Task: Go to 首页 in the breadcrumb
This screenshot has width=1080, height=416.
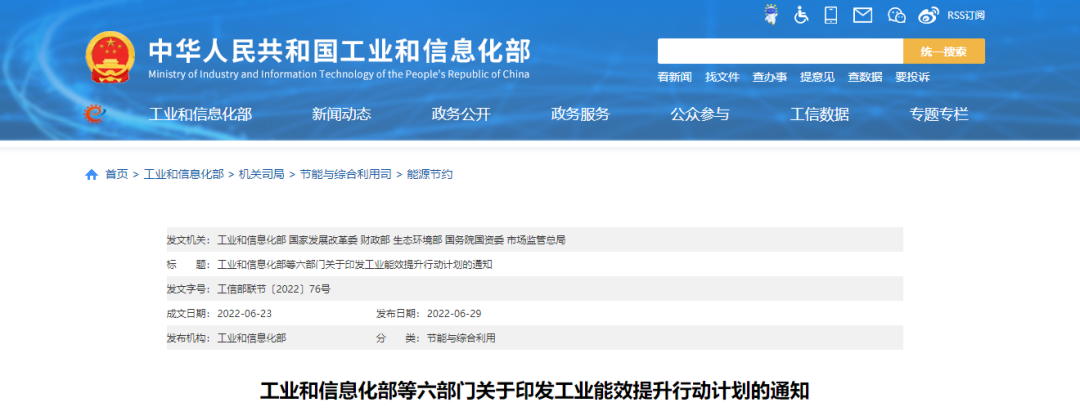Action: (x=116, y=175)
